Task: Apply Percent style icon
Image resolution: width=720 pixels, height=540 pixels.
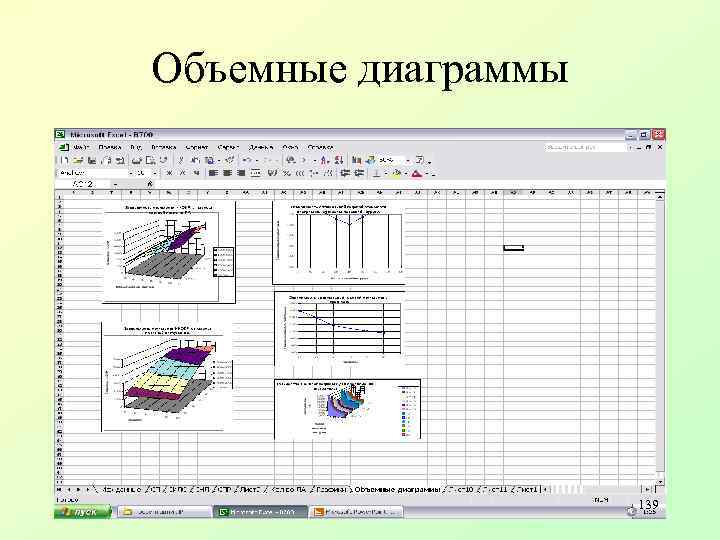Action: 287,173
